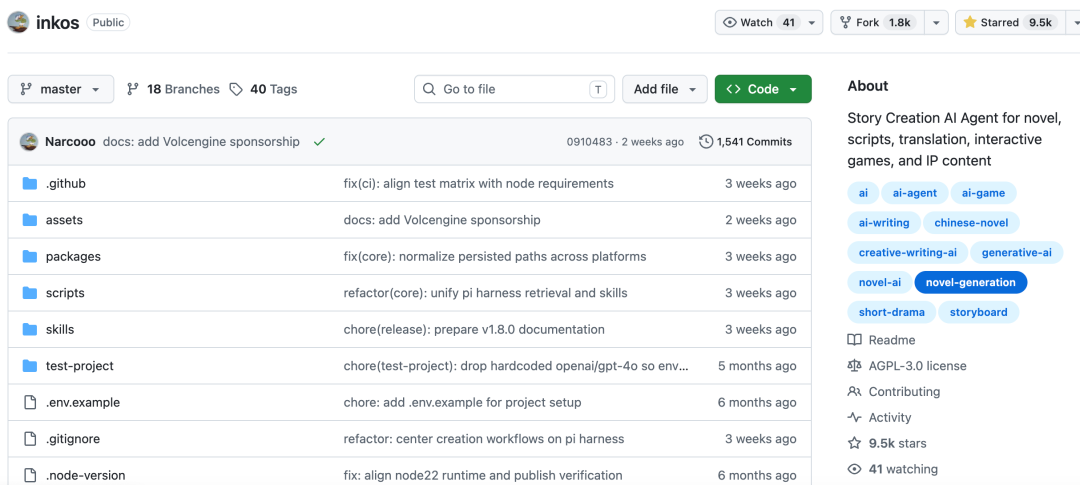Screen dimensions: 1080x485
Task: Select the ai-agent topic tag
Action: [x=915, y=193]
